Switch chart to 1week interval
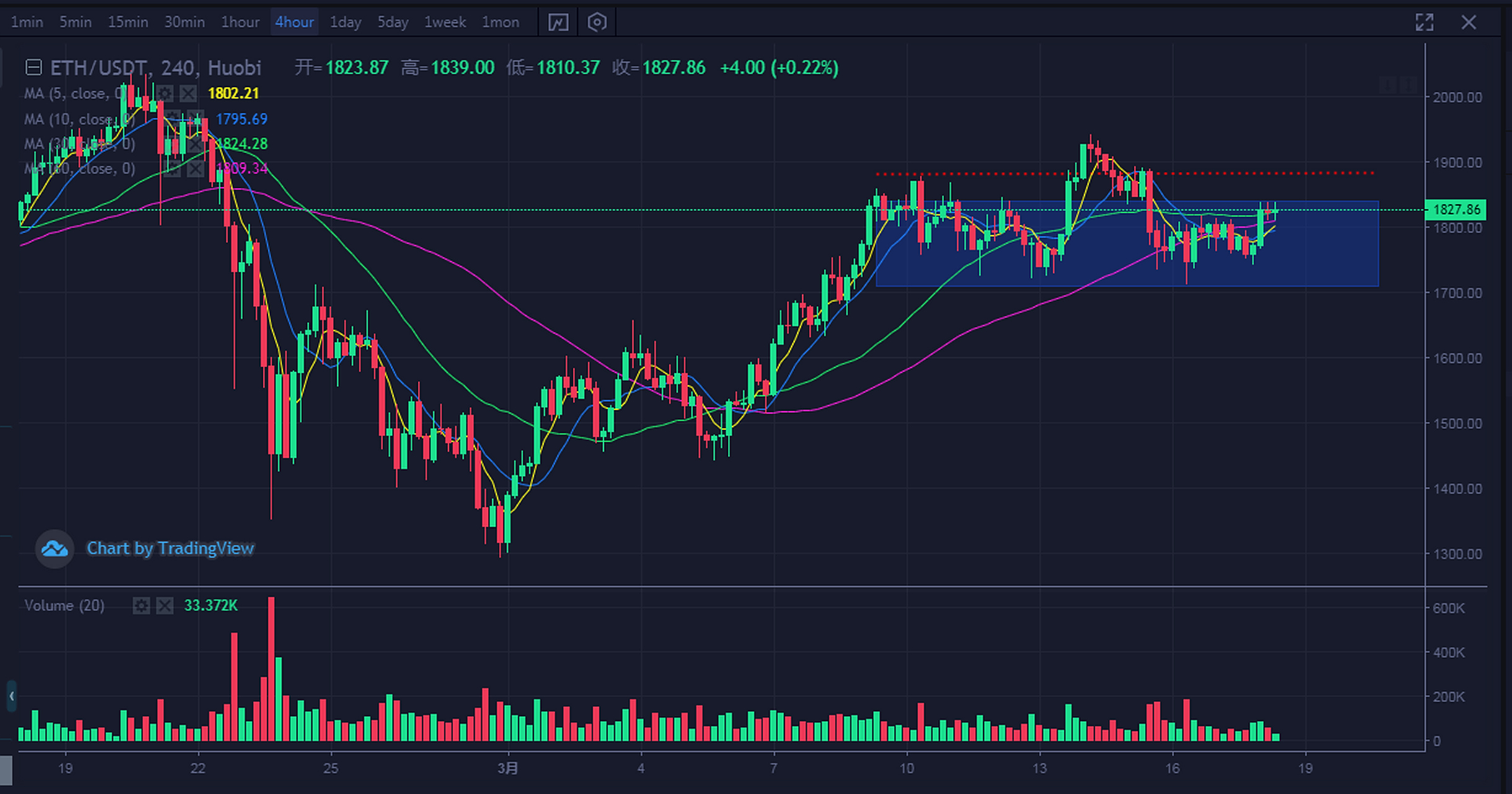This screenshot has height=794, width=1512. tap(444, 23)
